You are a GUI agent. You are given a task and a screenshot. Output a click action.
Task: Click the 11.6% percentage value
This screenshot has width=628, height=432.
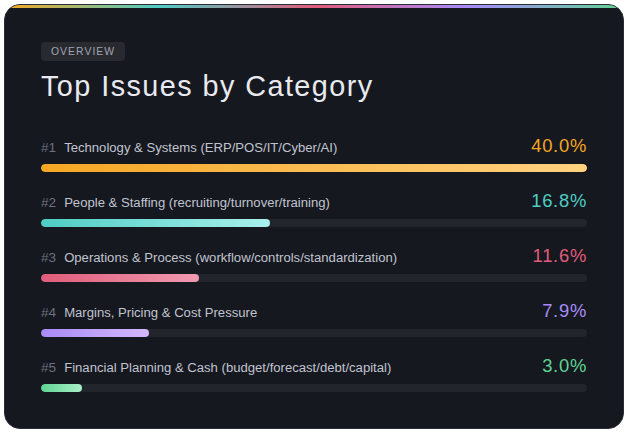[559, 256]
